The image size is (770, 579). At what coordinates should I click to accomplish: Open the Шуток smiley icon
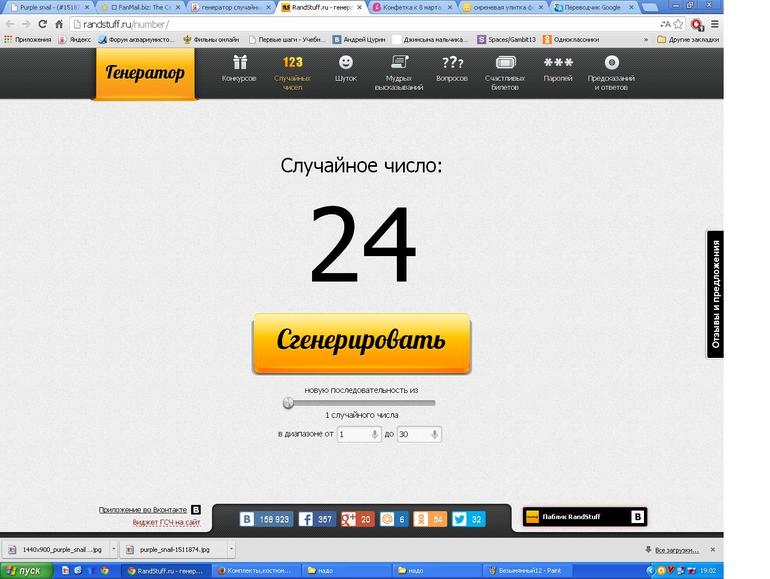pos(345,64)
